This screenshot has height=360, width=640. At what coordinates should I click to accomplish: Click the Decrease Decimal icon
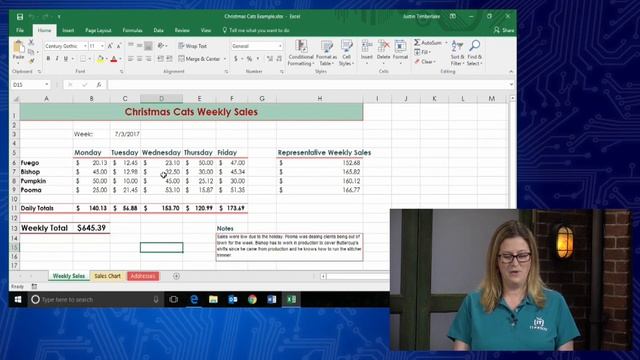(x=279, y=59)
